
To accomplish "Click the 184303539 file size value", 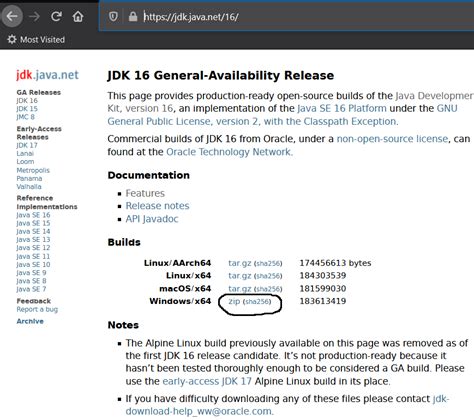I will click(323, 275).
